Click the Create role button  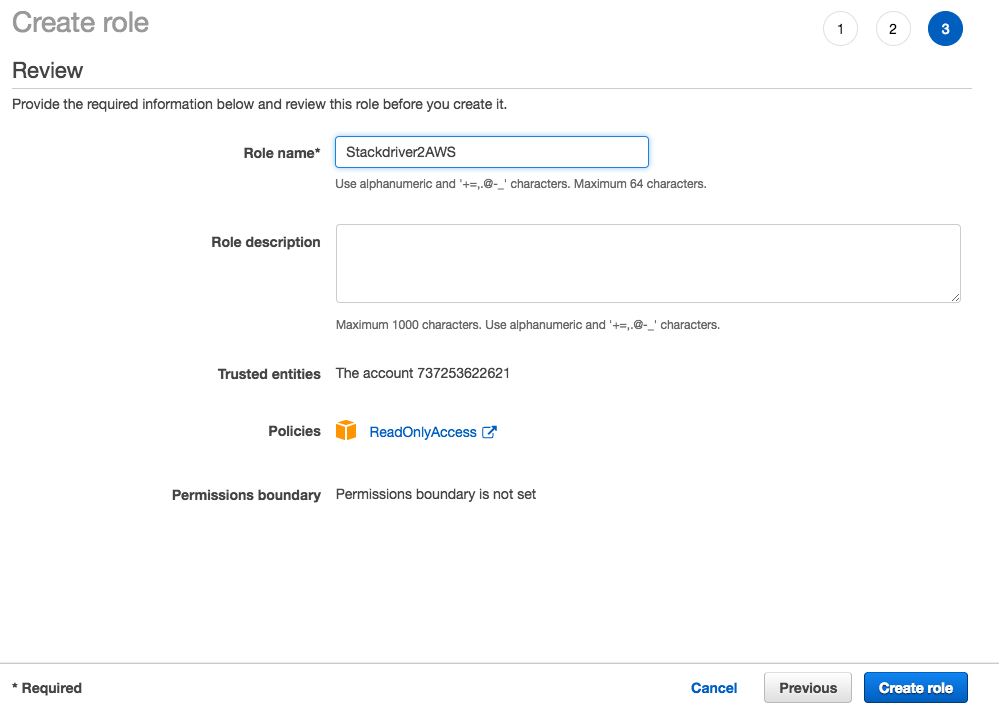pyautogui.click(x=915, y=688)
